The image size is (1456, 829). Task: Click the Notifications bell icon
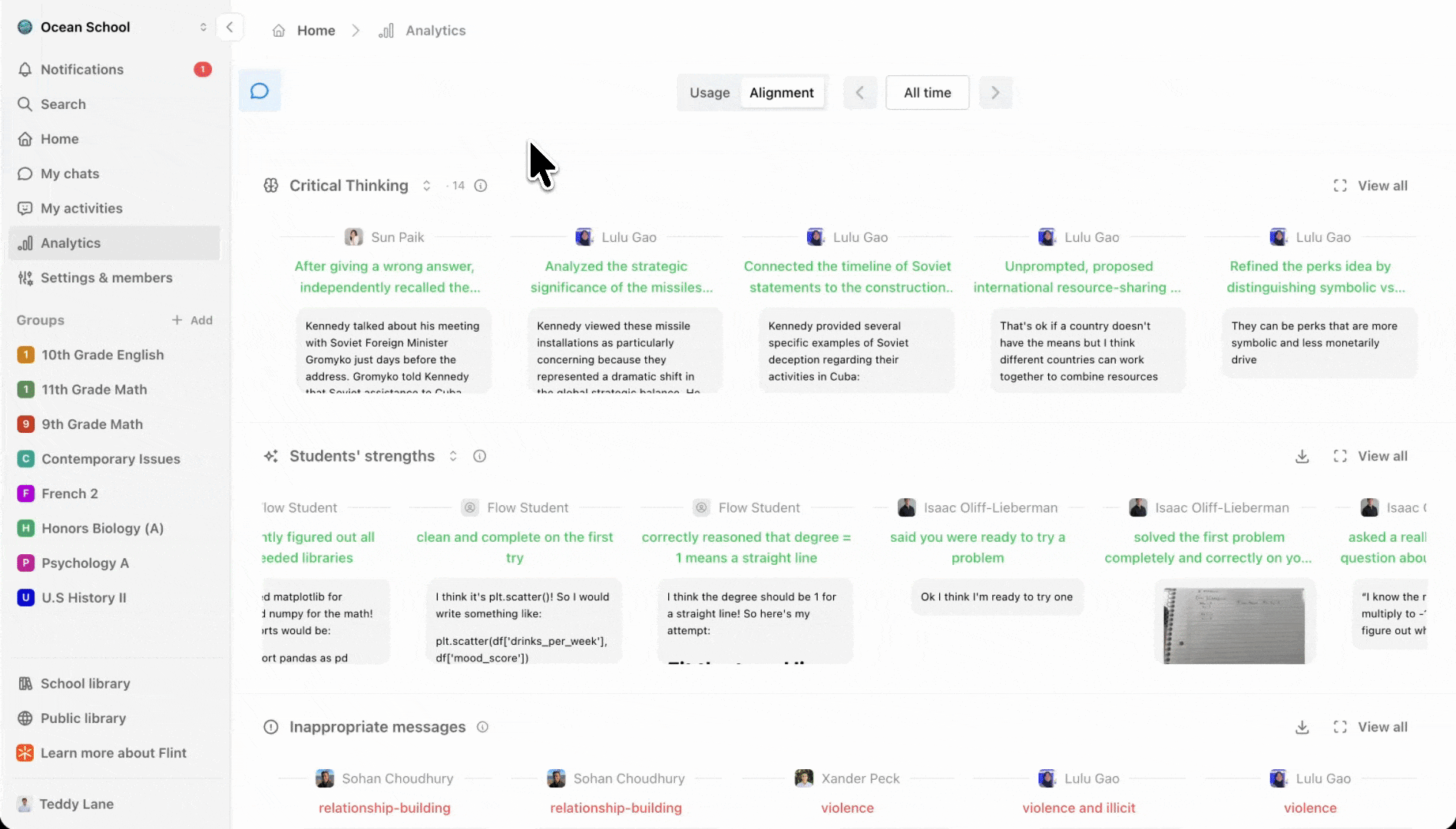click(x=25, y=70)
